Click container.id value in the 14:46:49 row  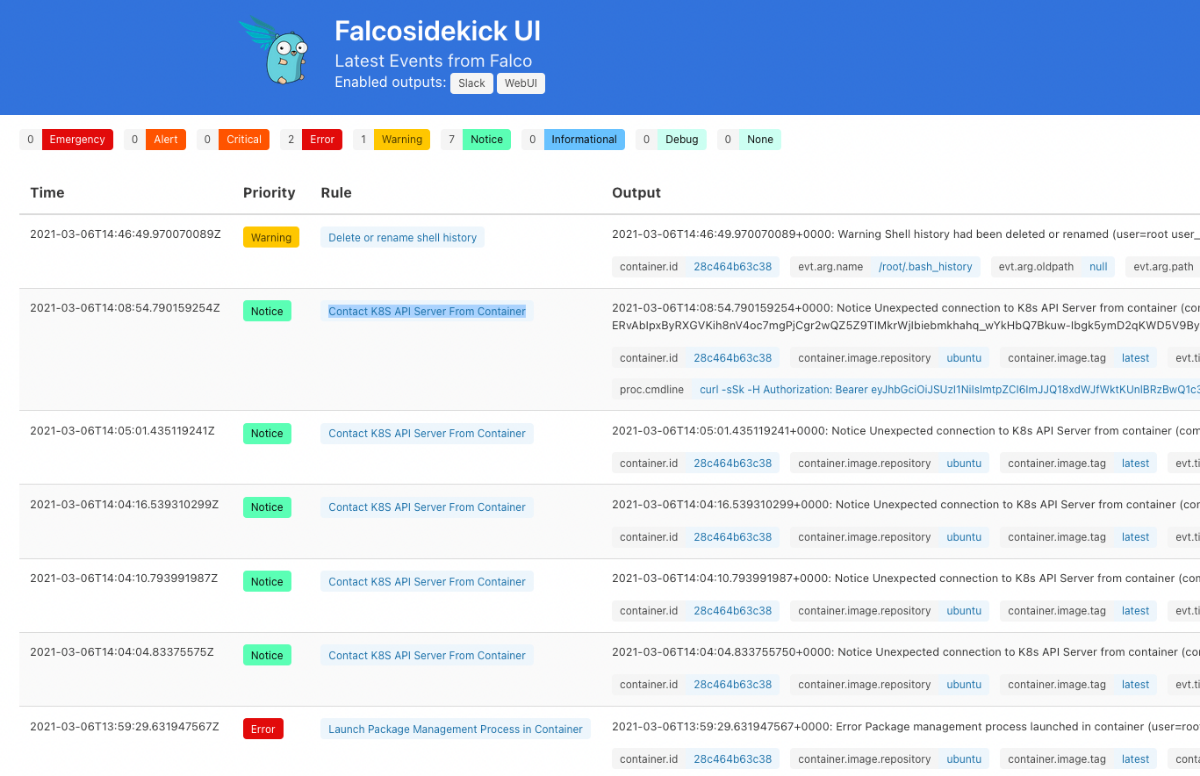[x=733, y=267]
